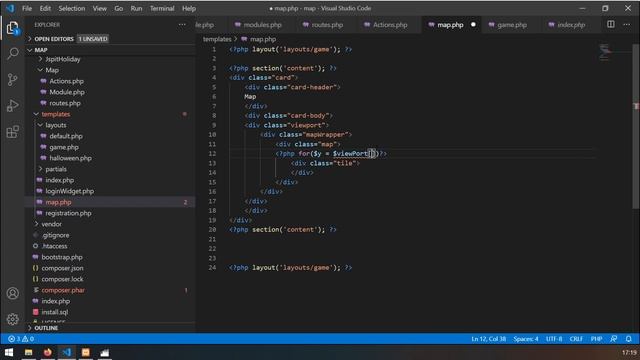Screen dimensions: 640x360
Task: Click the Explorer more actions ellipsis
Action: coord(182,25)
